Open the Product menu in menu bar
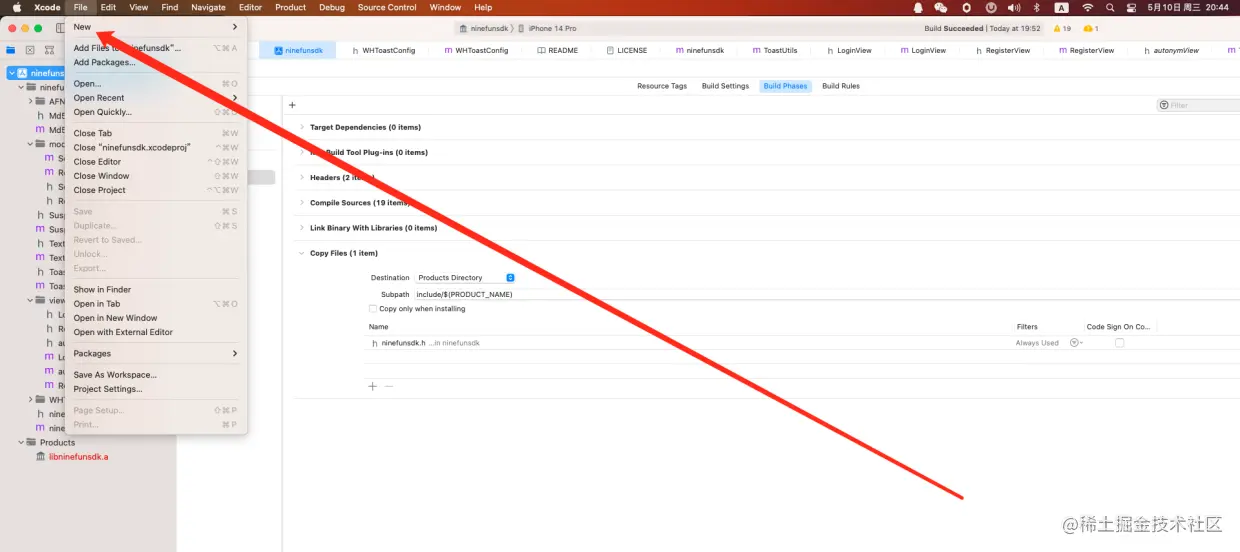Screen dimensions: 1240x552 click(290, 7)
